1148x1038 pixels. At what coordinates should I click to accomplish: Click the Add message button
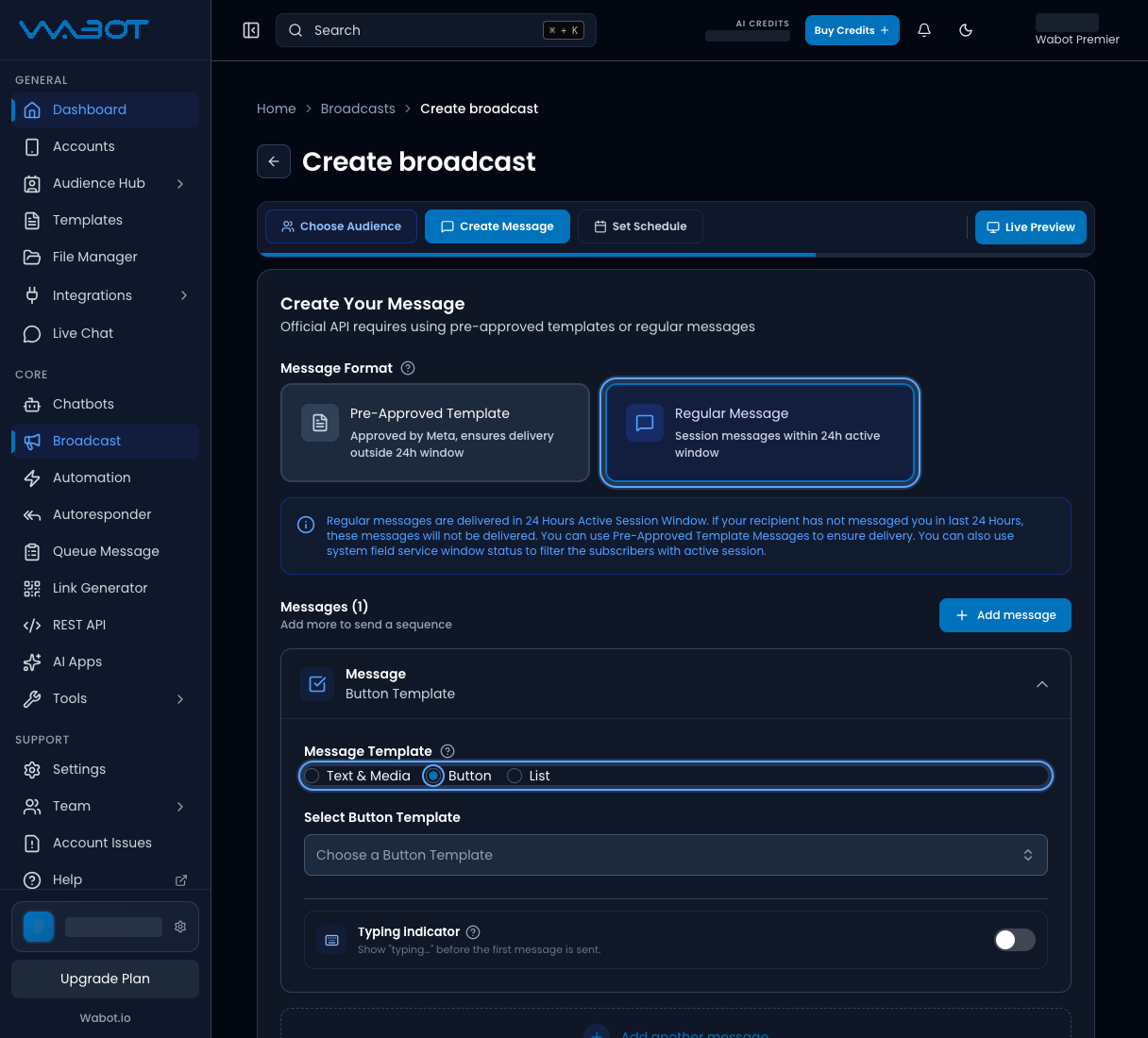(1005, 615)
